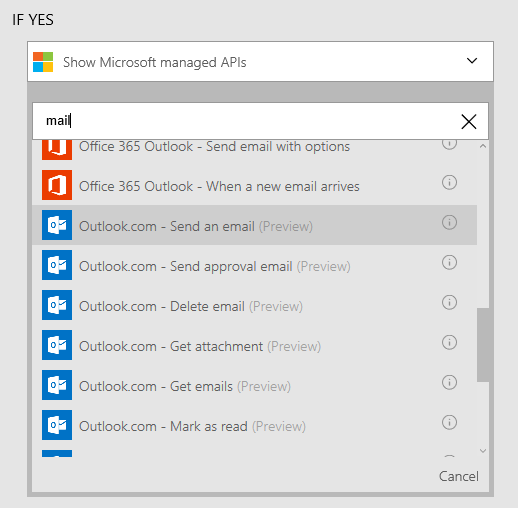The width and height of the screenshot is (518, 508).
Task: Show info for 'Get attachment'
Action: click(449, 343)
